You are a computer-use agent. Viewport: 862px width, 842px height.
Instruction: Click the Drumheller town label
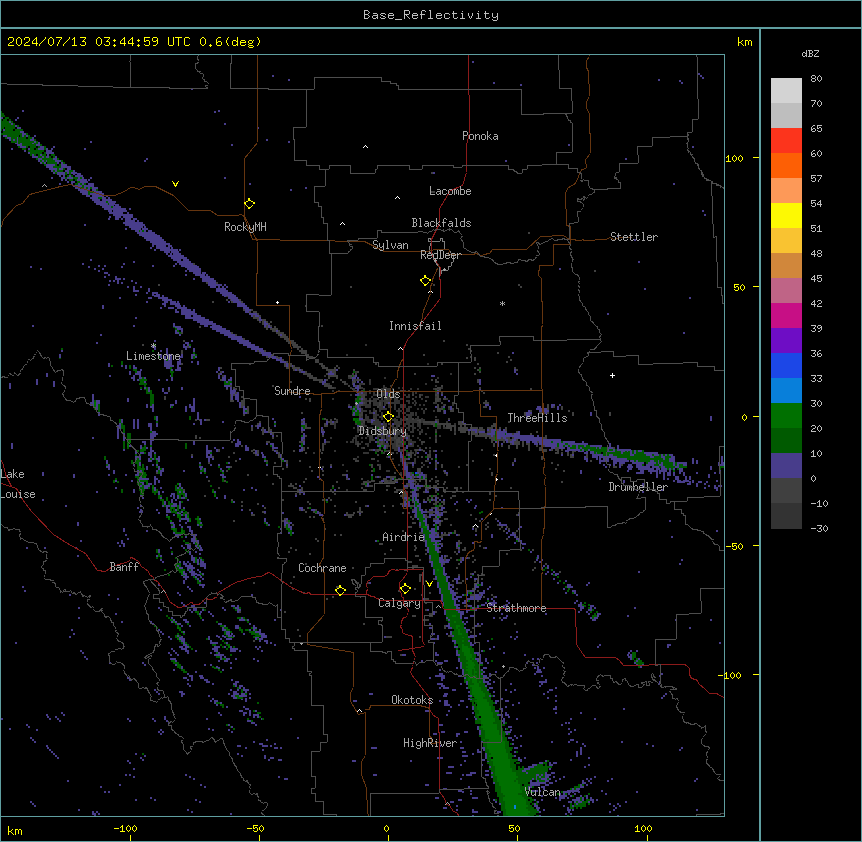(x=638, y=487)
